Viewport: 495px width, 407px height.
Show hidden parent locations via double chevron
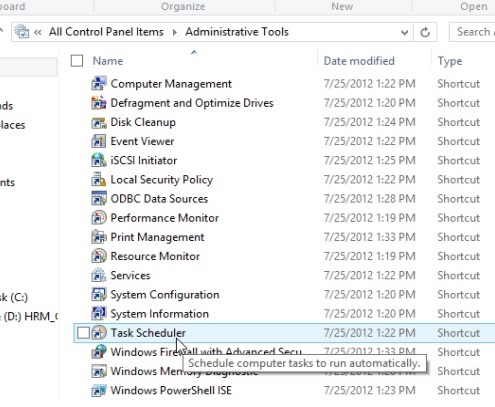coord(38,32)
